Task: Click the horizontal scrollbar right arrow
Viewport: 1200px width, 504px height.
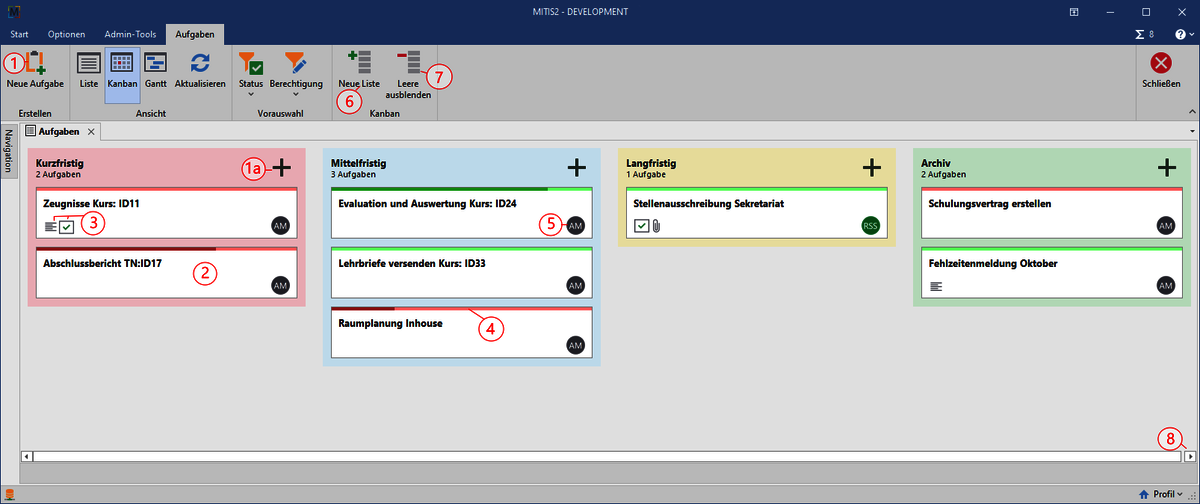Action: coord(1190,456)
